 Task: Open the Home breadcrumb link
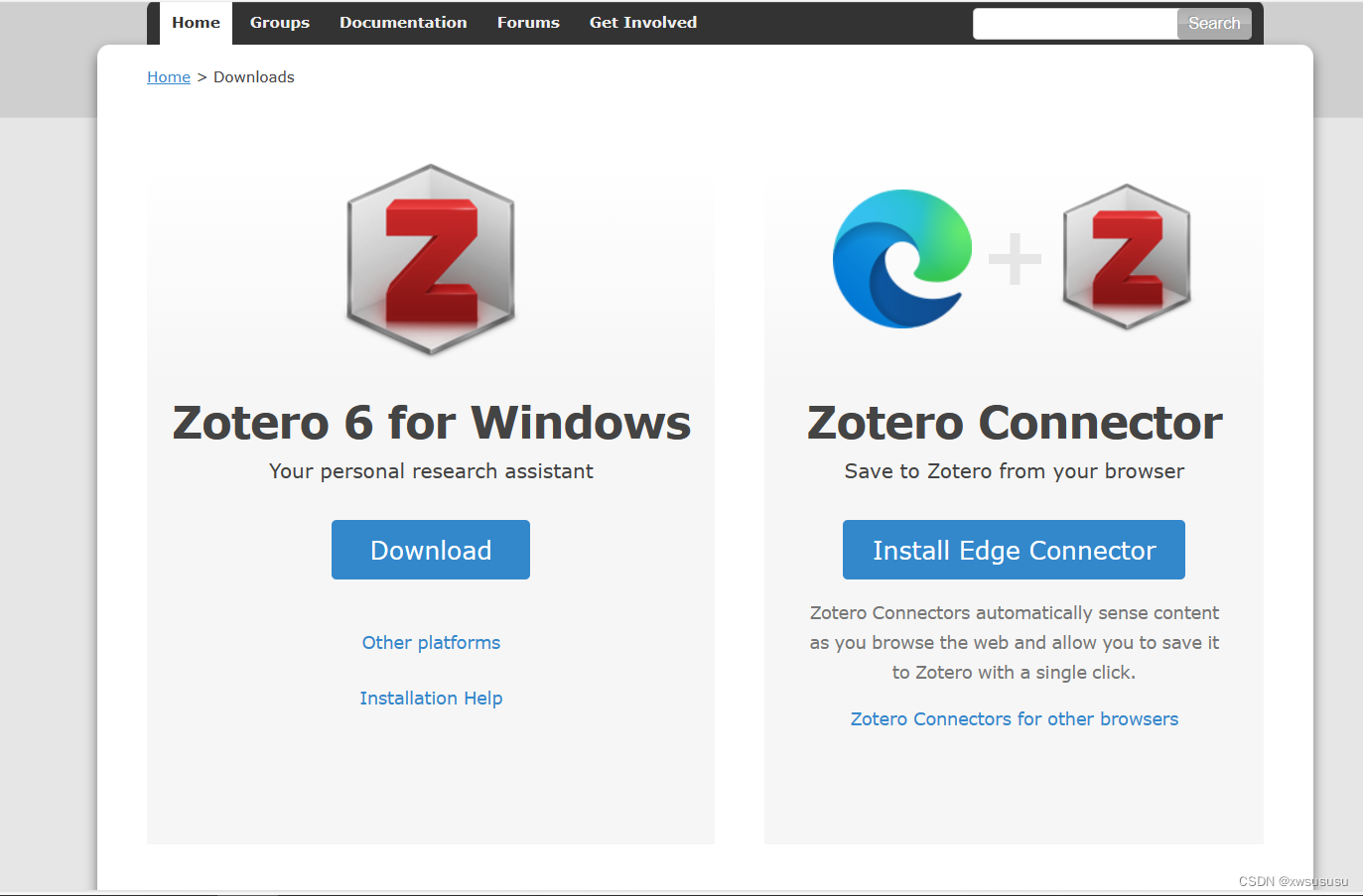(x=168, y=76)
